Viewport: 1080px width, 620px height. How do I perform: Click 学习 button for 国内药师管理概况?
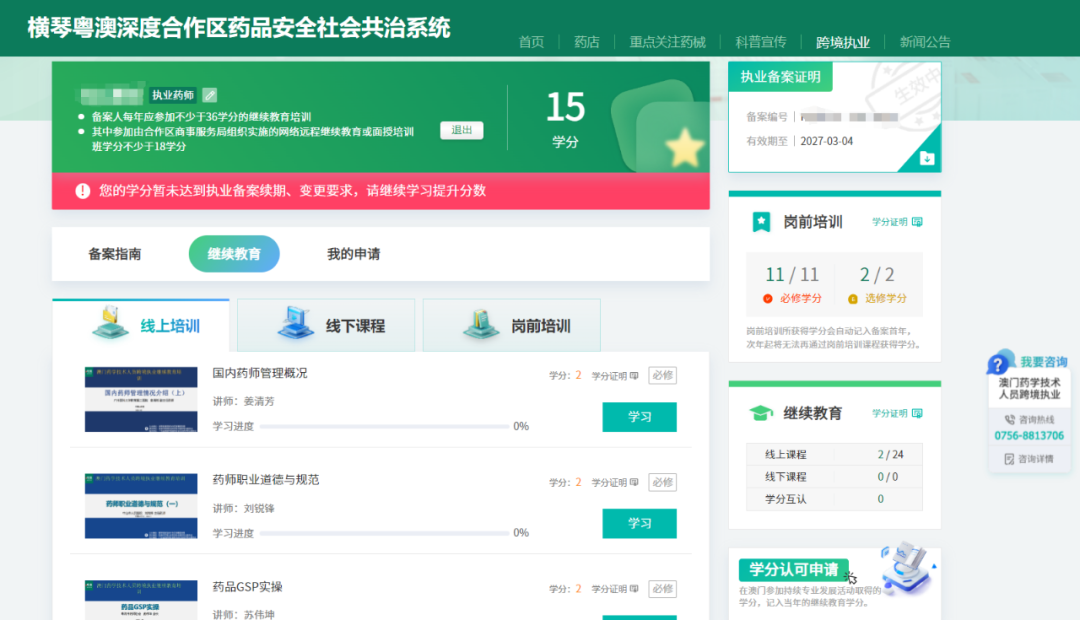tap(639, 417)
